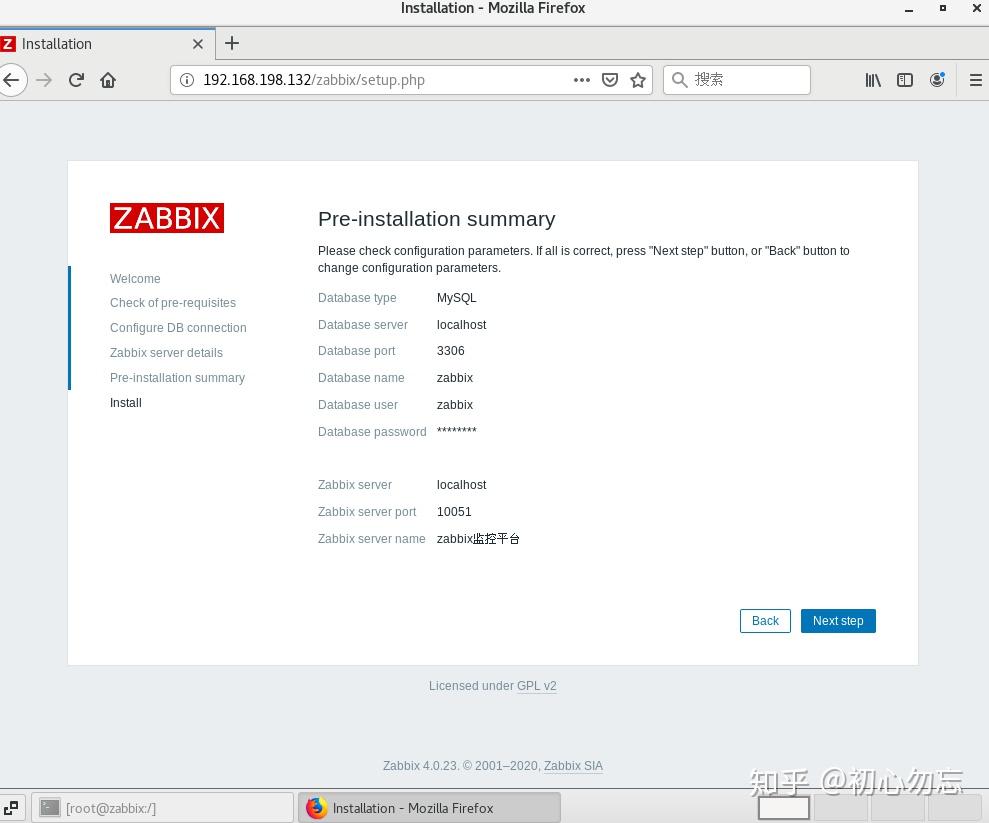The width and height of the screenshot is (989, 823).
Task: Click the Back button
Action: (764, 620)
